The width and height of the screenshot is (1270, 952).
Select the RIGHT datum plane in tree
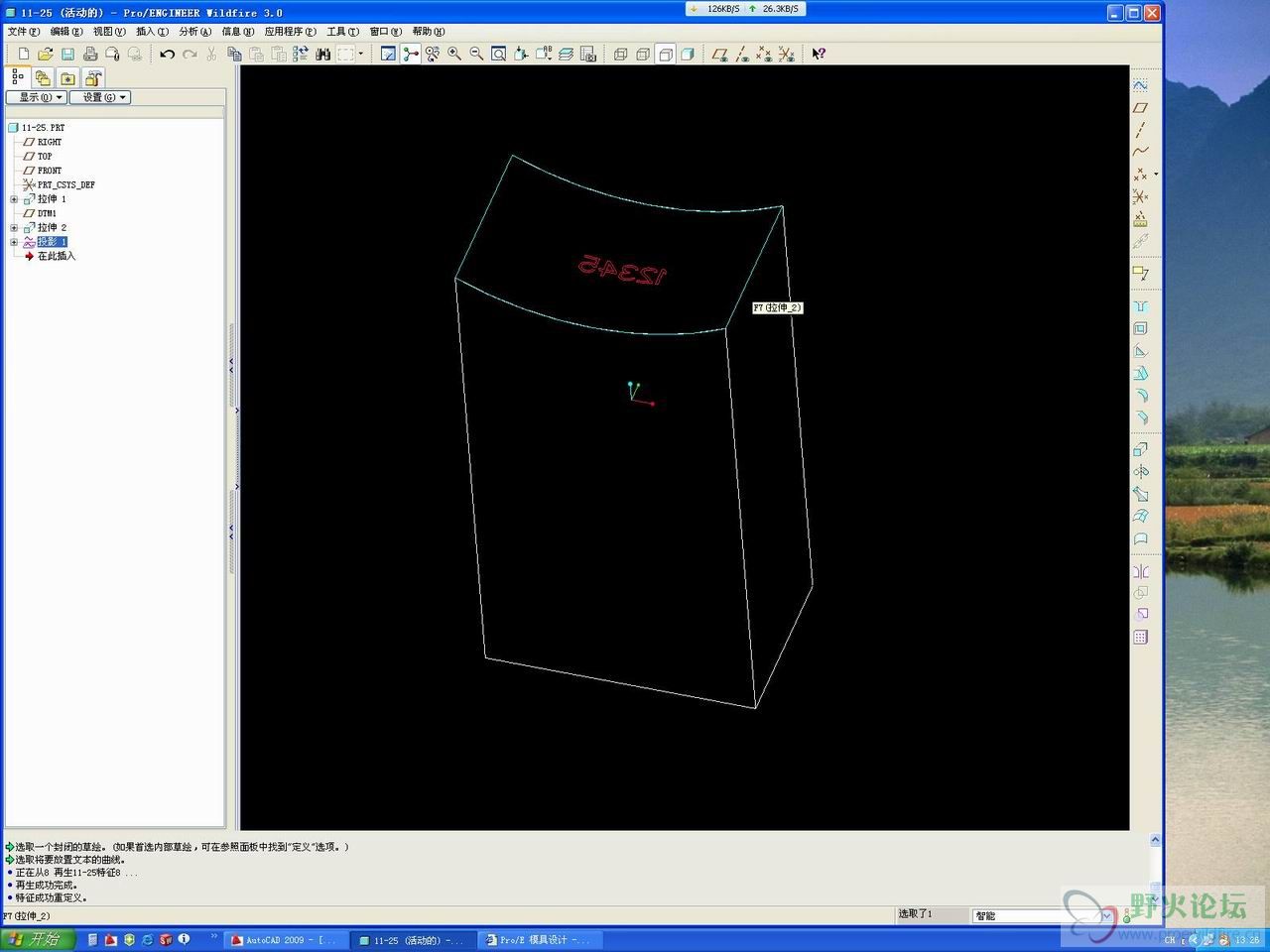tap(43, 142)
